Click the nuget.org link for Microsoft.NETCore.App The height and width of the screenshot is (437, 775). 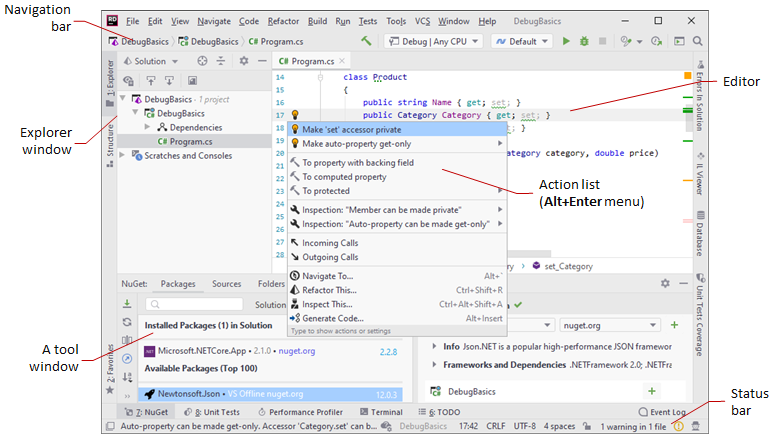coord(297,351)
